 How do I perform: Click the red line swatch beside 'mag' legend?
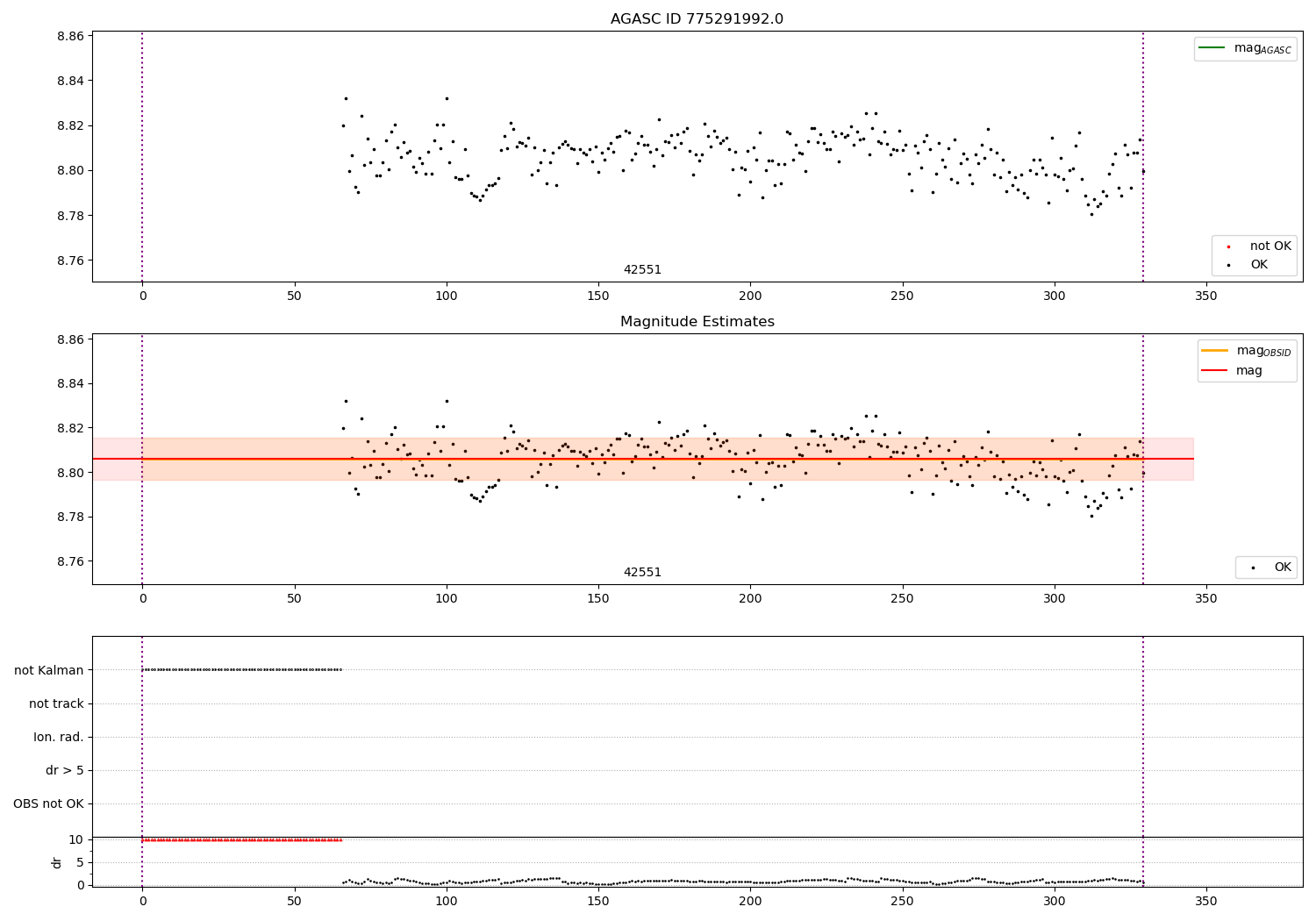(x=1214, y=370)
